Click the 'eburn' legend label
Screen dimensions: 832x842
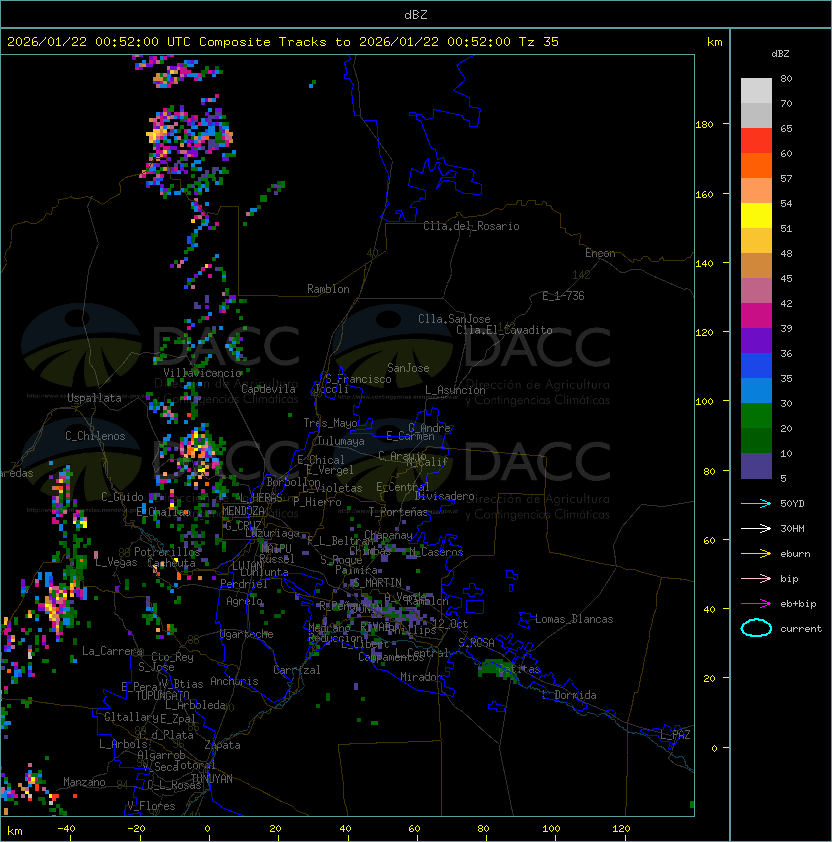click(x=795, y=554)
